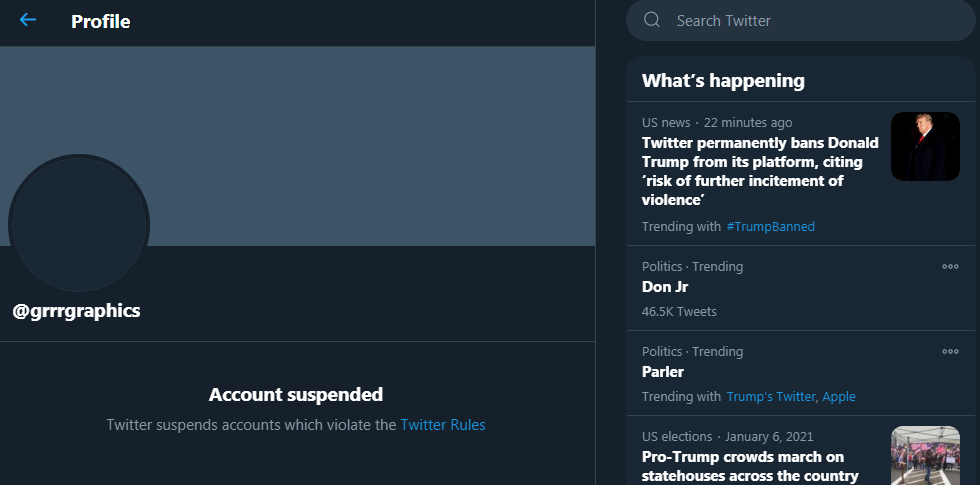Select the Don Jr trending topic
The width and height of the screenshot is (980, 485).
665,287
